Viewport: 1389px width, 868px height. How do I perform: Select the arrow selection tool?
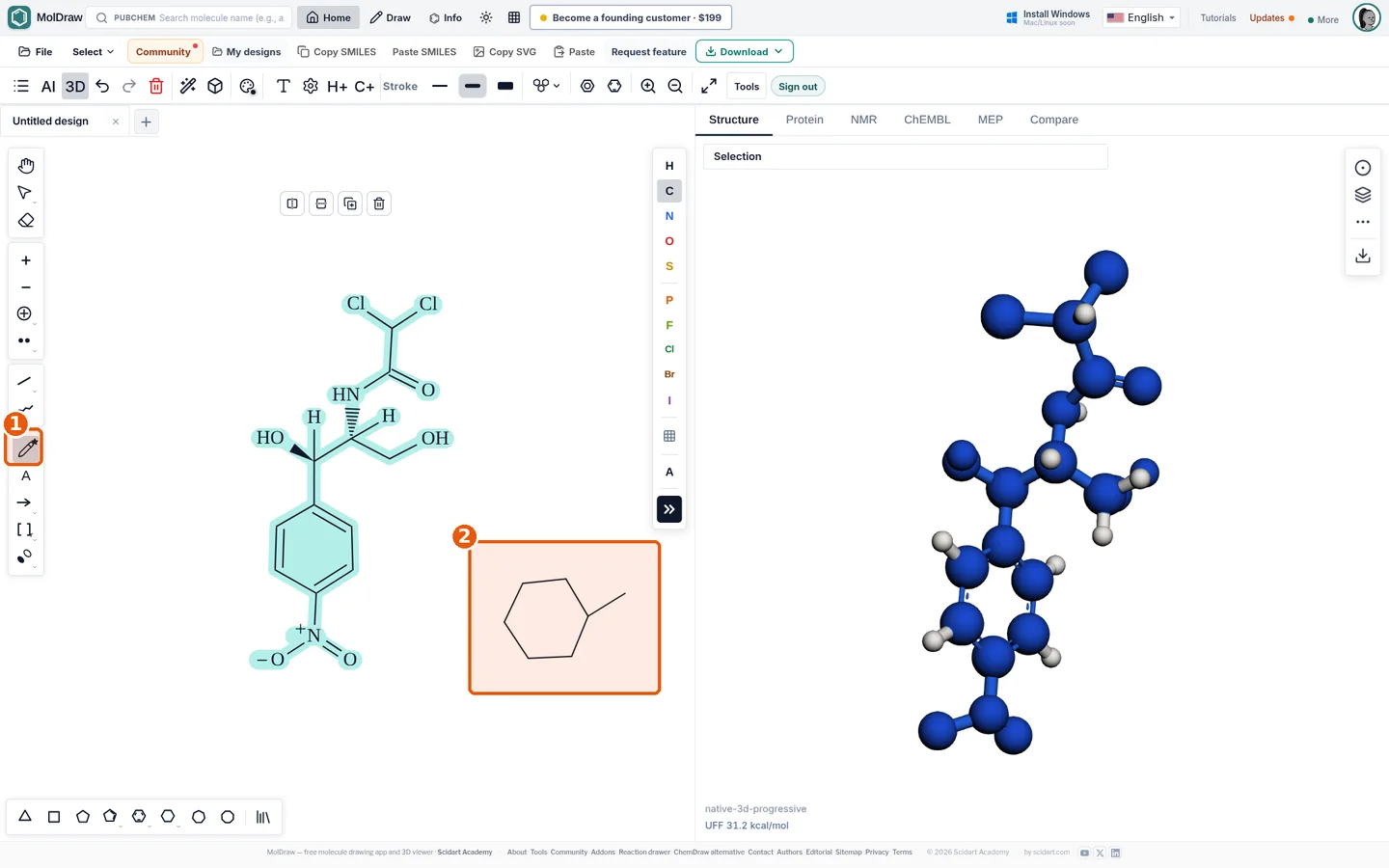(25, 193)
